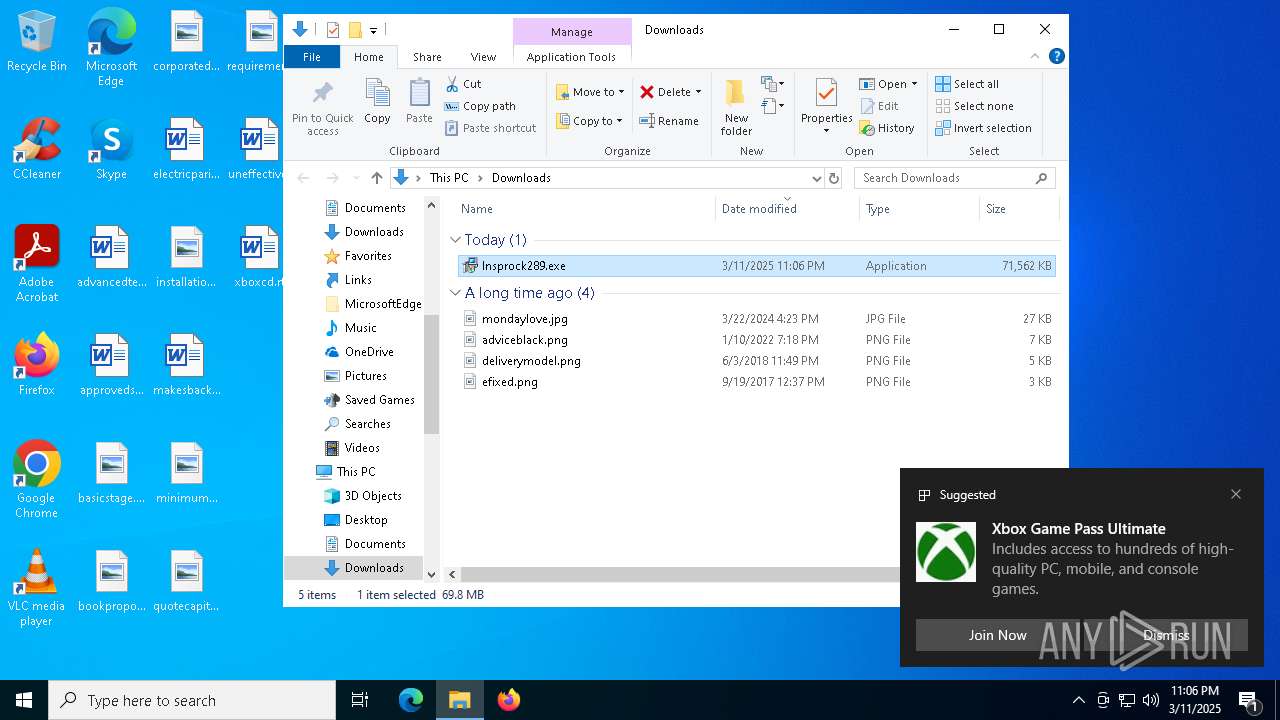Sort by Date modified column
Image resolution: width=1280 pixels, height=720 pixels.
tap(759, 209)
